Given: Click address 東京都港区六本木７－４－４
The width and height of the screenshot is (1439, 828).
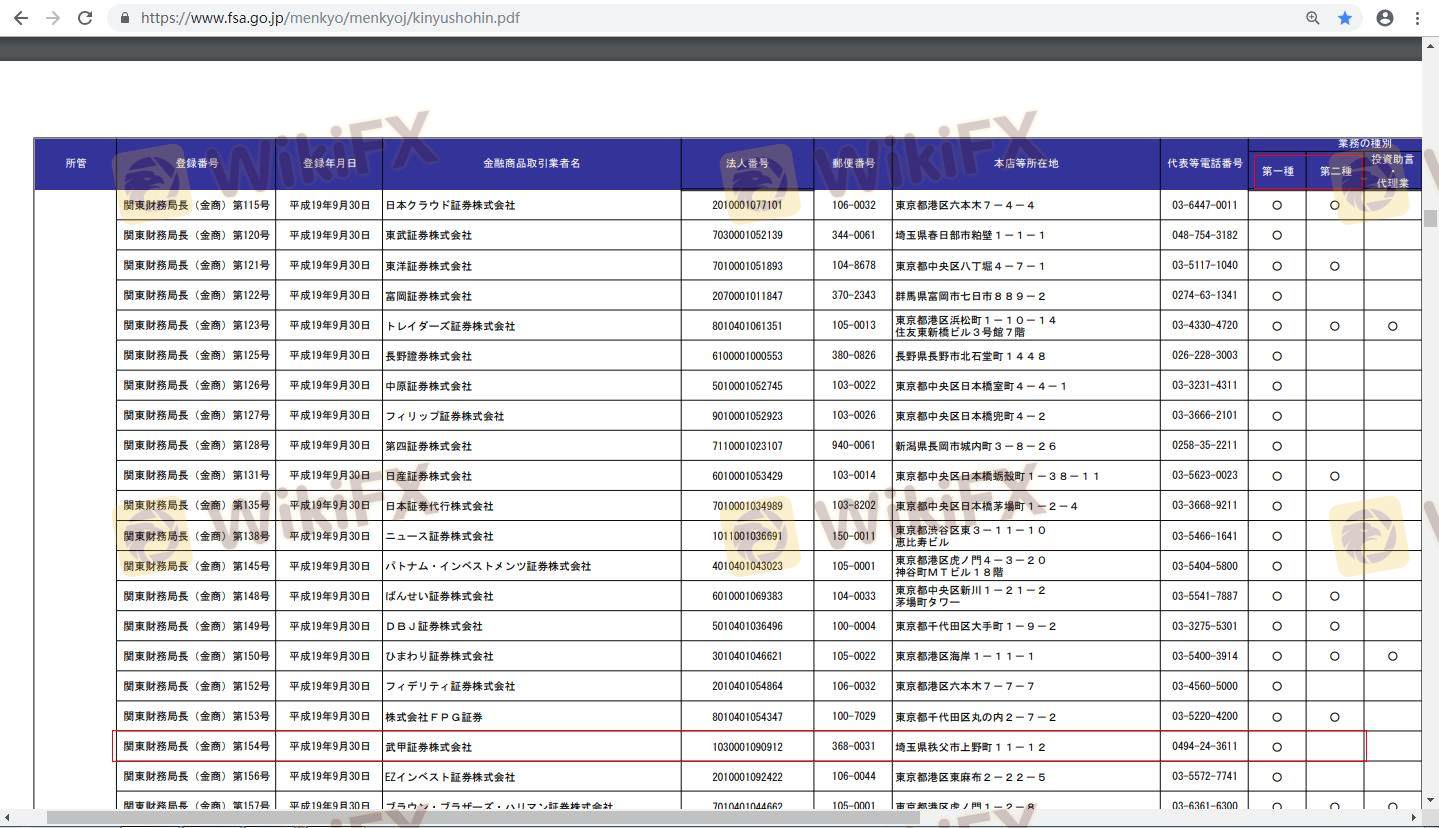Looking at the screenshot, I should pos(965,206).
